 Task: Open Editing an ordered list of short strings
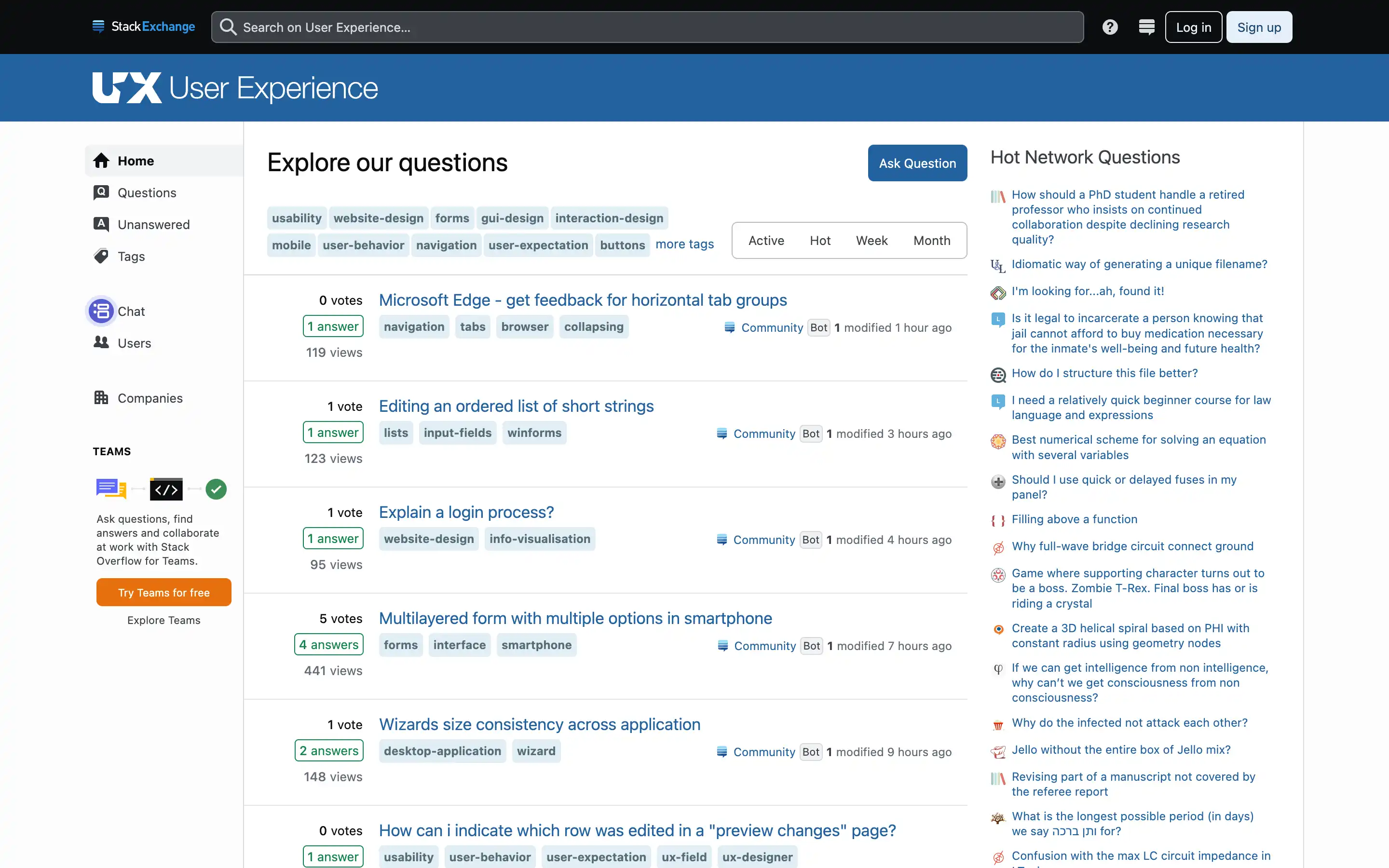(516, 407)
